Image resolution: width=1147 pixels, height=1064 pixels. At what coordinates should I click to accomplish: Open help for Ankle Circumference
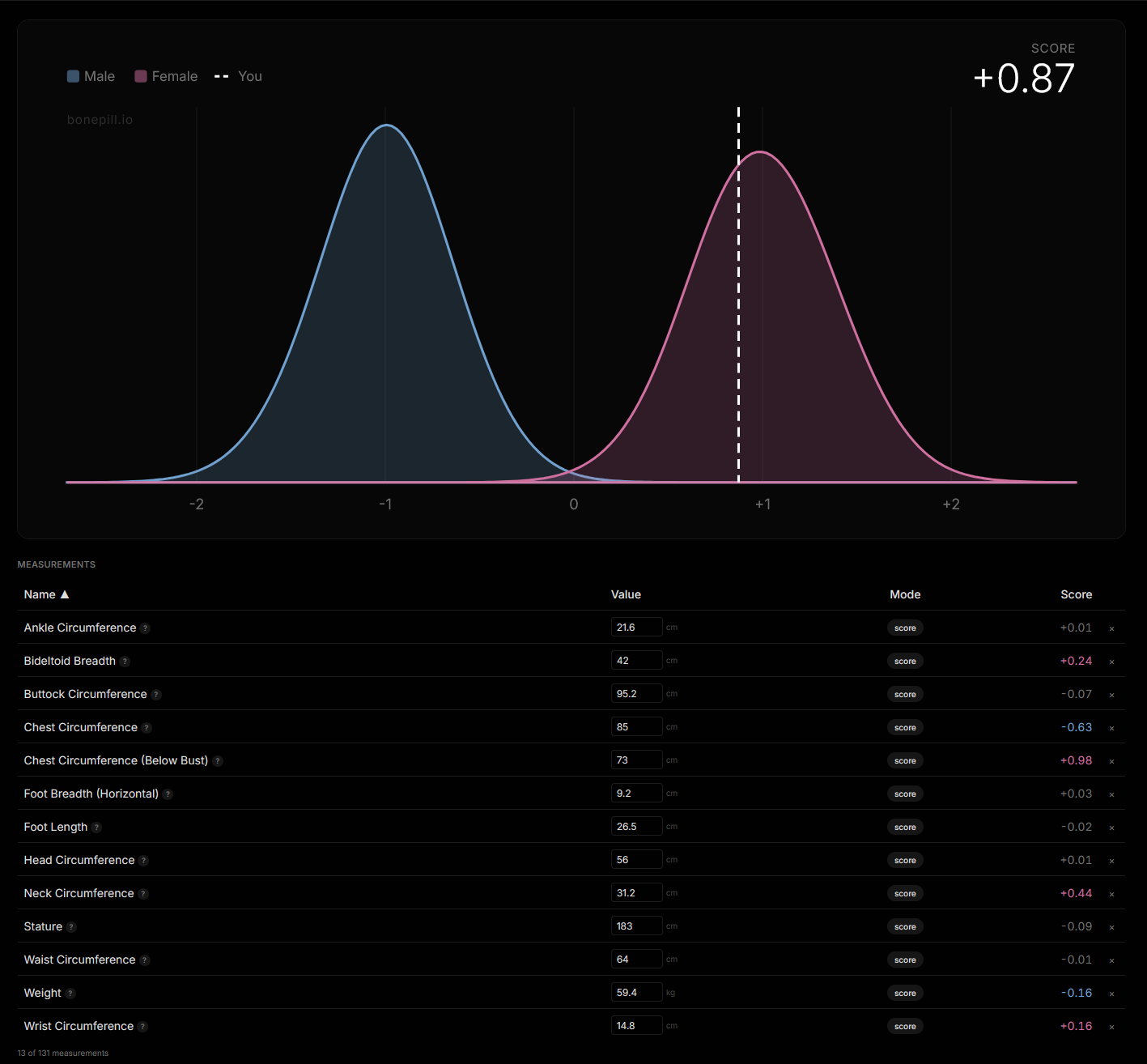pos(145,628)
